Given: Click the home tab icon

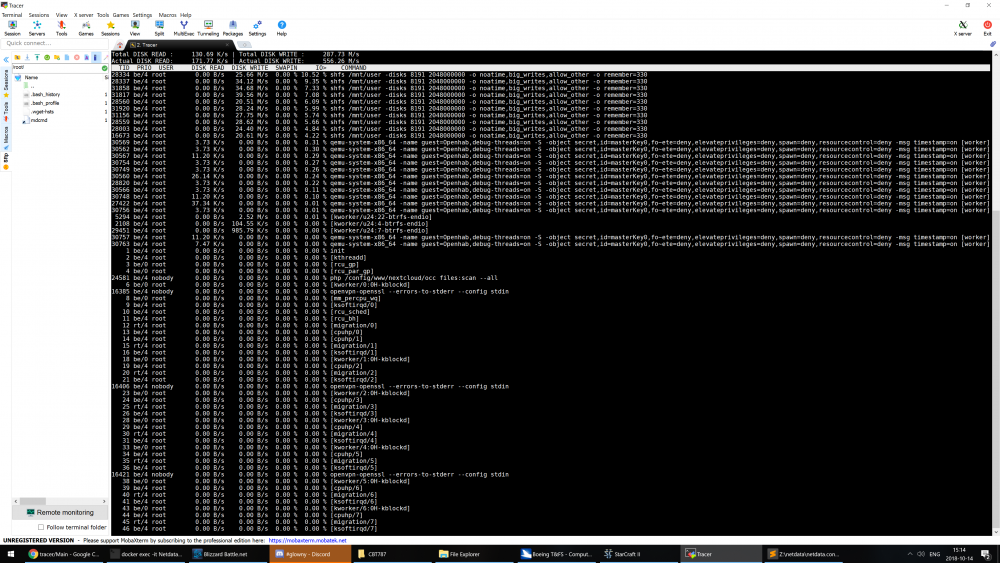Looking at the screenshot, I should point(119,45).
